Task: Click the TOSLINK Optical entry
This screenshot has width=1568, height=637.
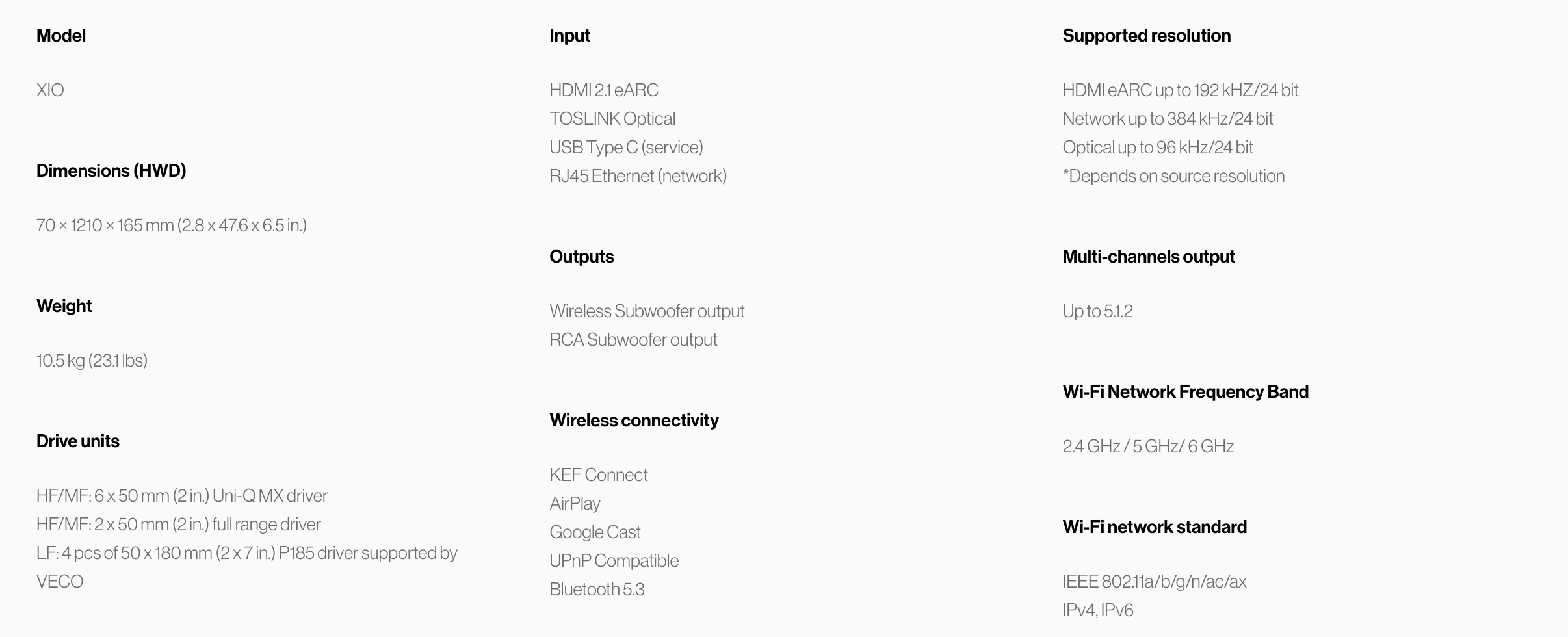Action: (x=612, y=119)
